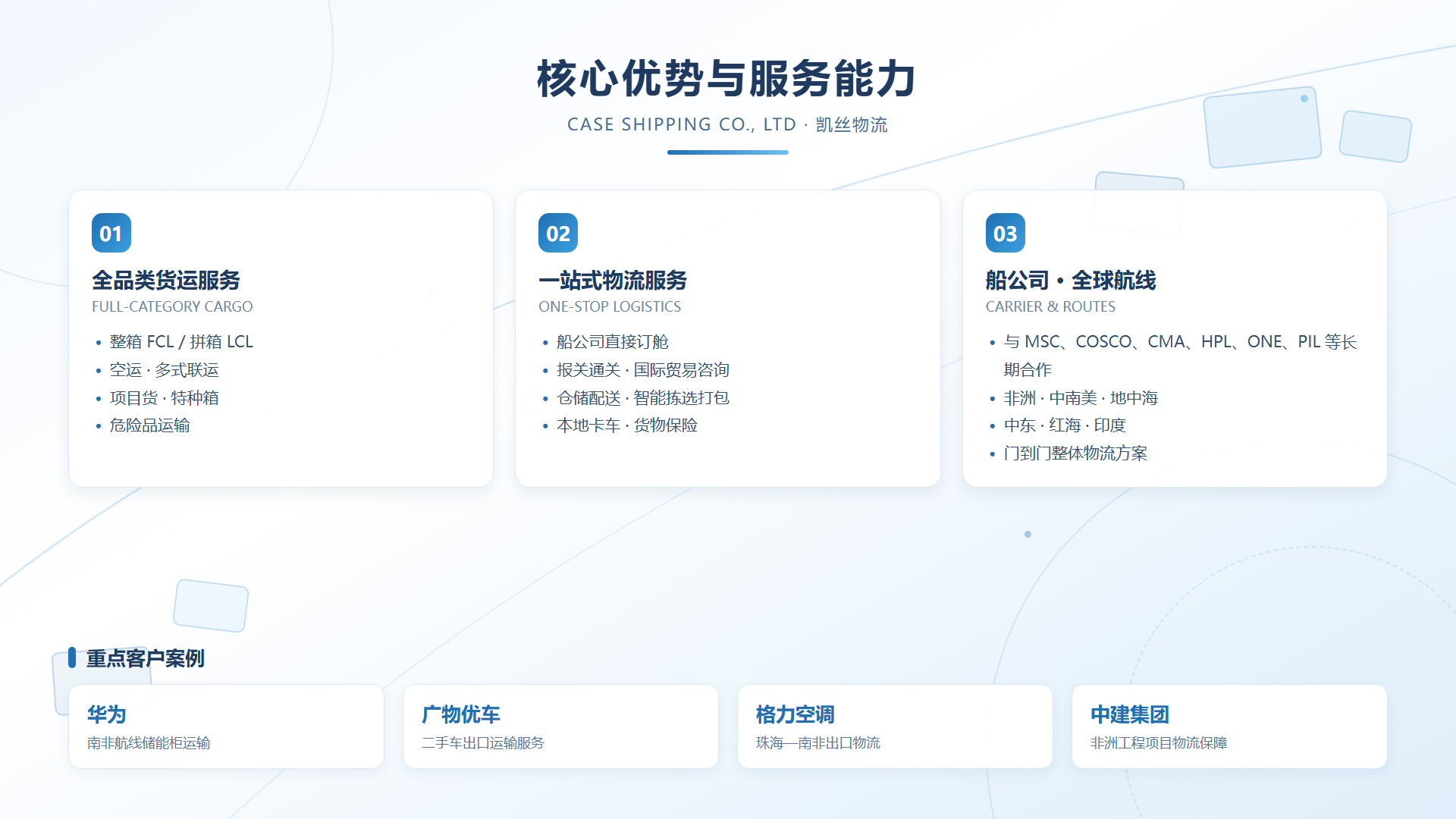This screenshot has width=1456, height=819.
Task: Click the bullet 本地卡车 · 货物保险
Action: pos(627,425)
